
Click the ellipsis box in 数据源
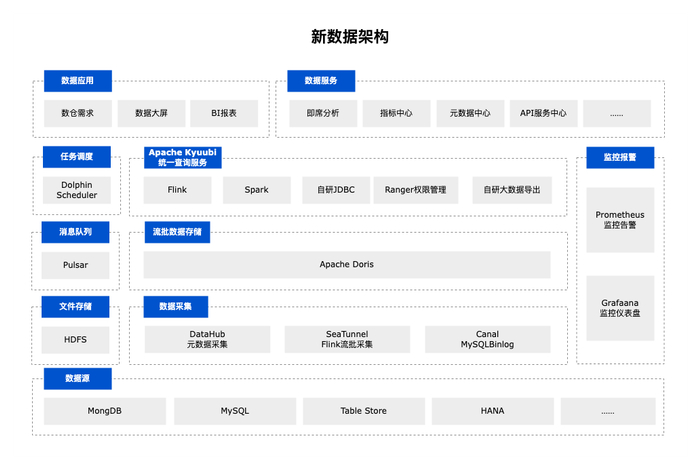pyautogui.click(x=608, y=411)
